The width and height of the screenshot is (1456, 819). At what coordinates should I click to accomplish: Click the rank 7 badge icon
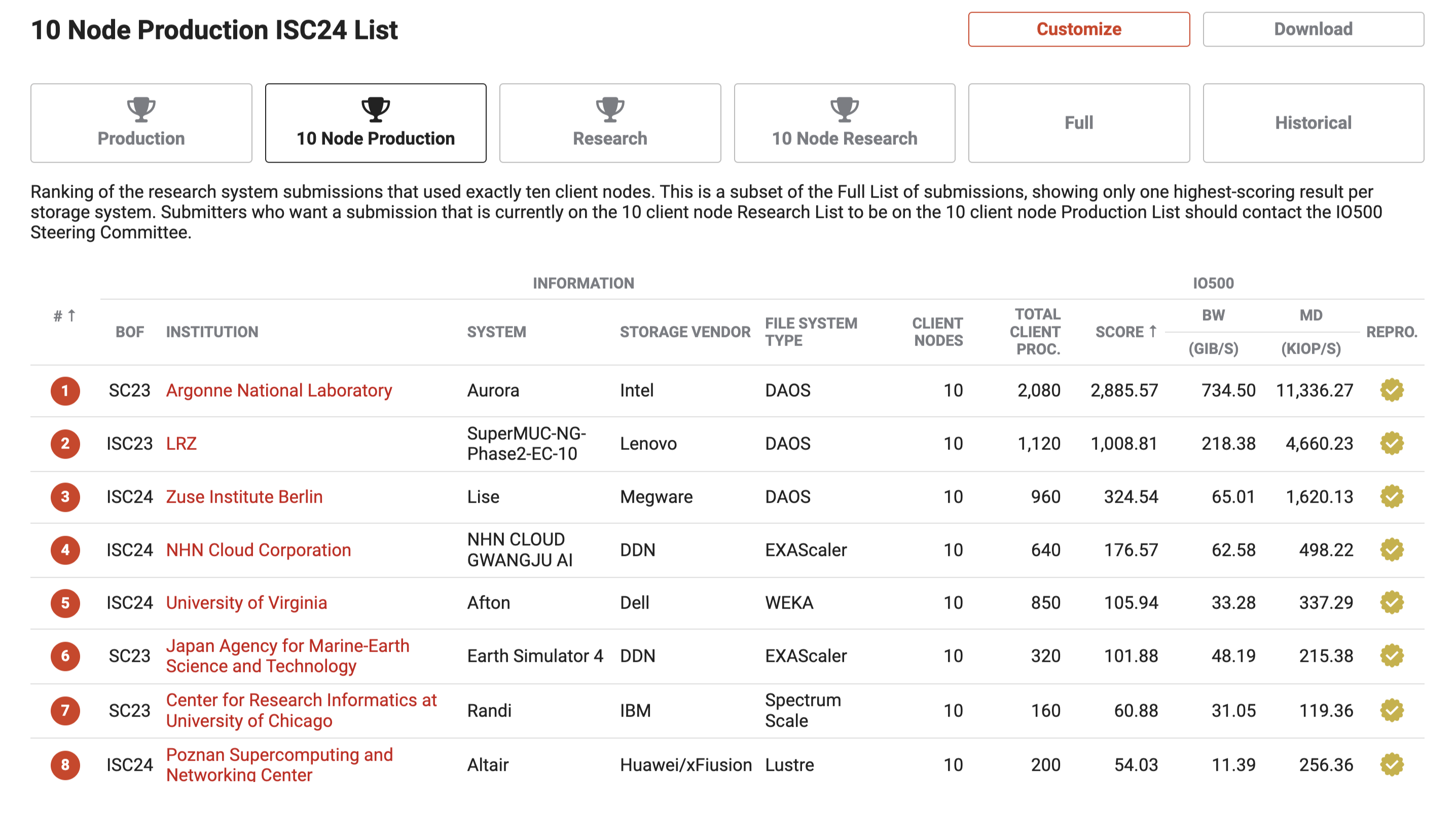(65, 711)
